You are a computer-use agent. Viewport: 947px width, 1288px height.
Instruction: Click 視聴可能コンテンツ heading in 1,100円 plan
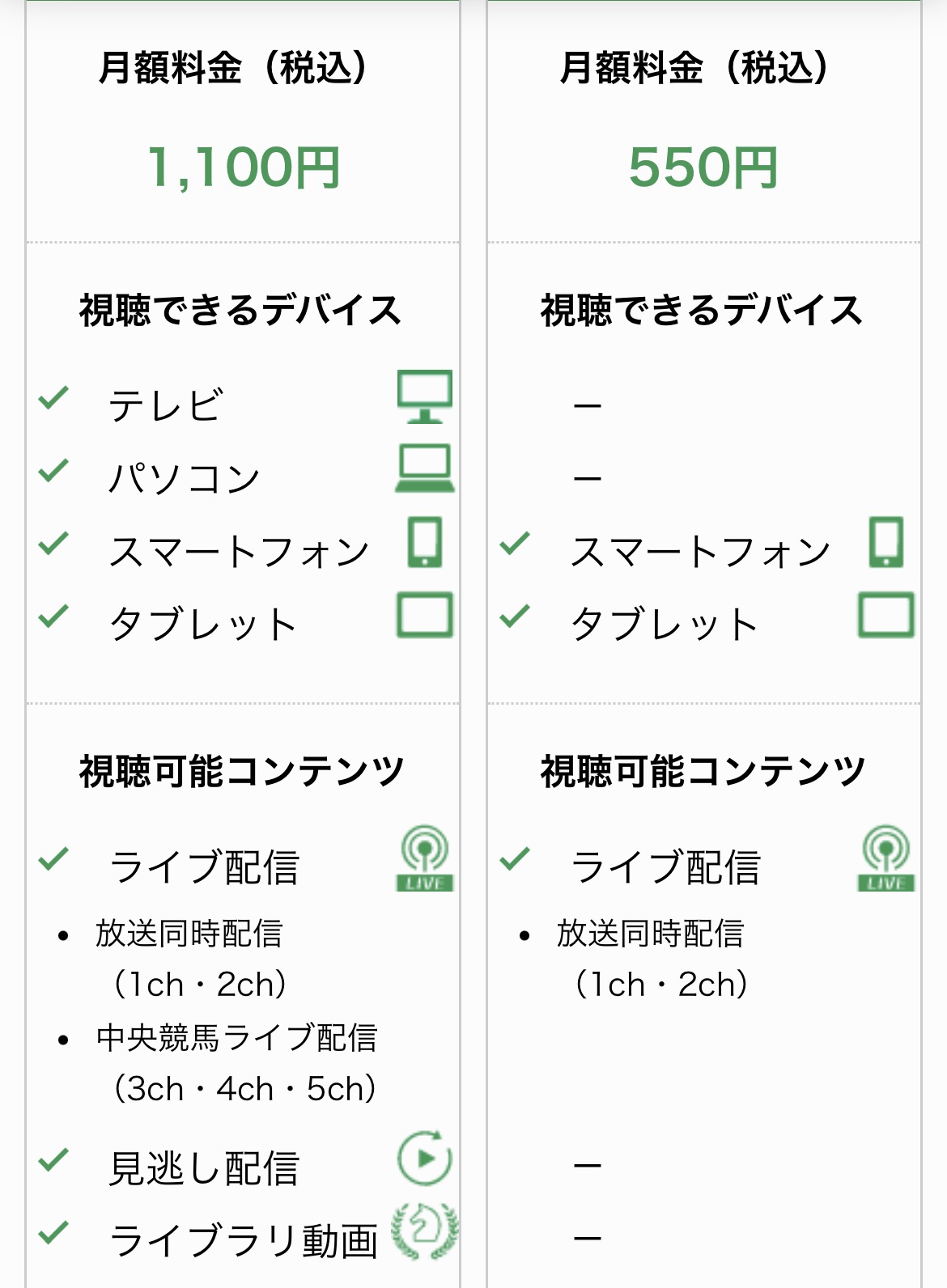pos(241,771)
